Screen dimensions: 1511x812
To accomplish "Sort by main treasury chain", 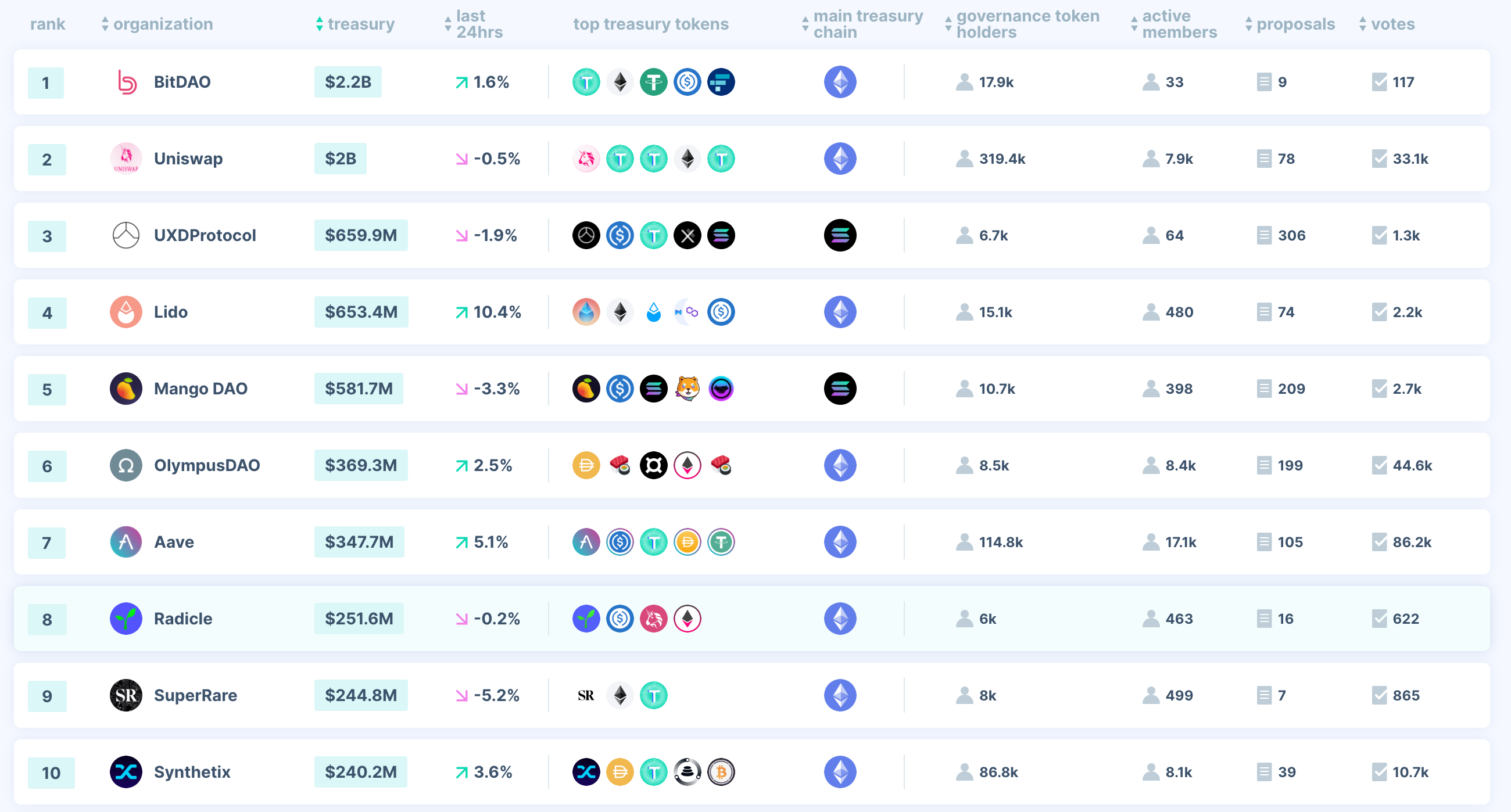I will (862, 24).
